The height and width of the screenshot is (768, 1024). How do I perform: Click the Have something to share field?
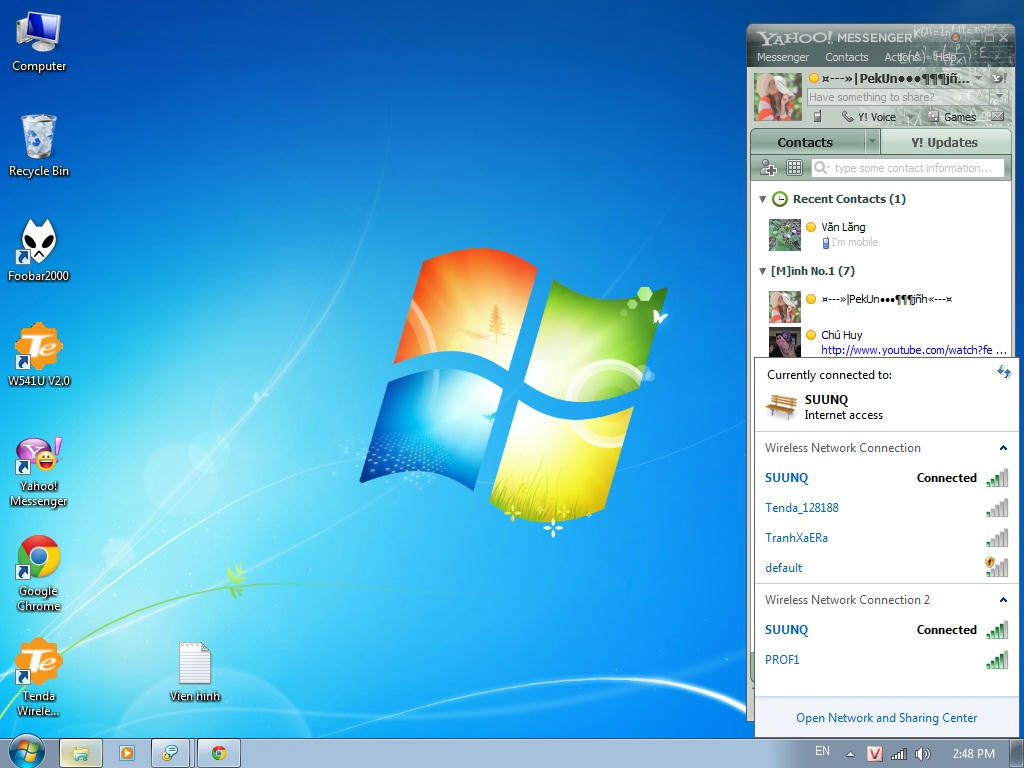click(x=899, y=97)
